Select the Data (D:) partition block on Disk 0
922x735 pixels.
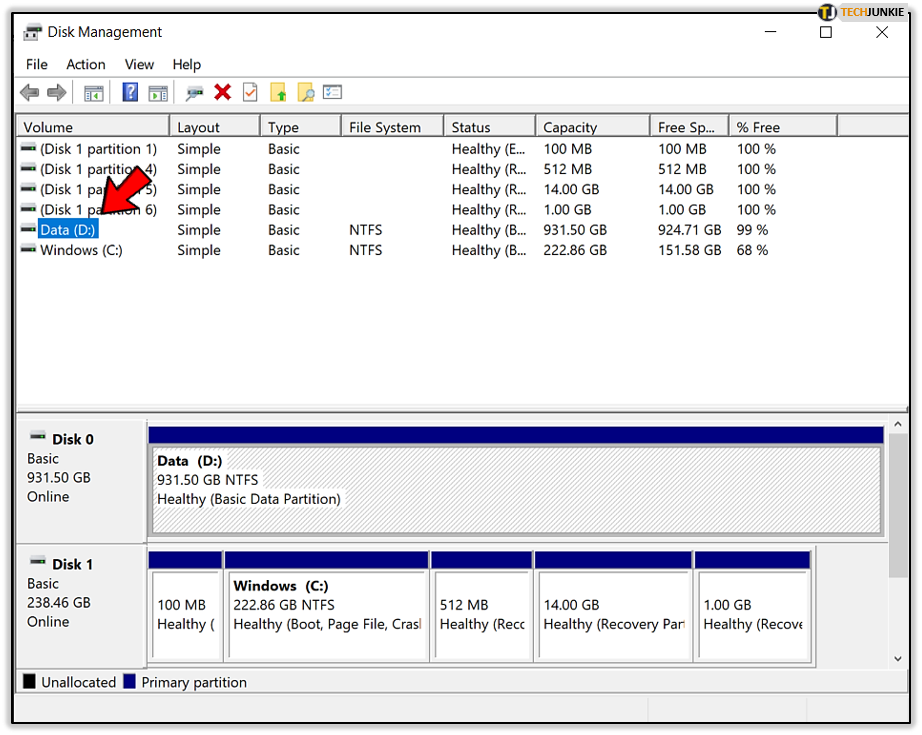[x=516, y=489]
